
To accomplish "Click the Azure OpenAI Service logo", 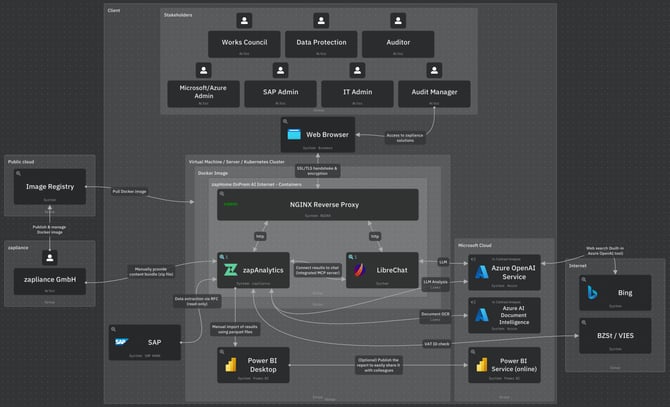I will coord(482,272).
